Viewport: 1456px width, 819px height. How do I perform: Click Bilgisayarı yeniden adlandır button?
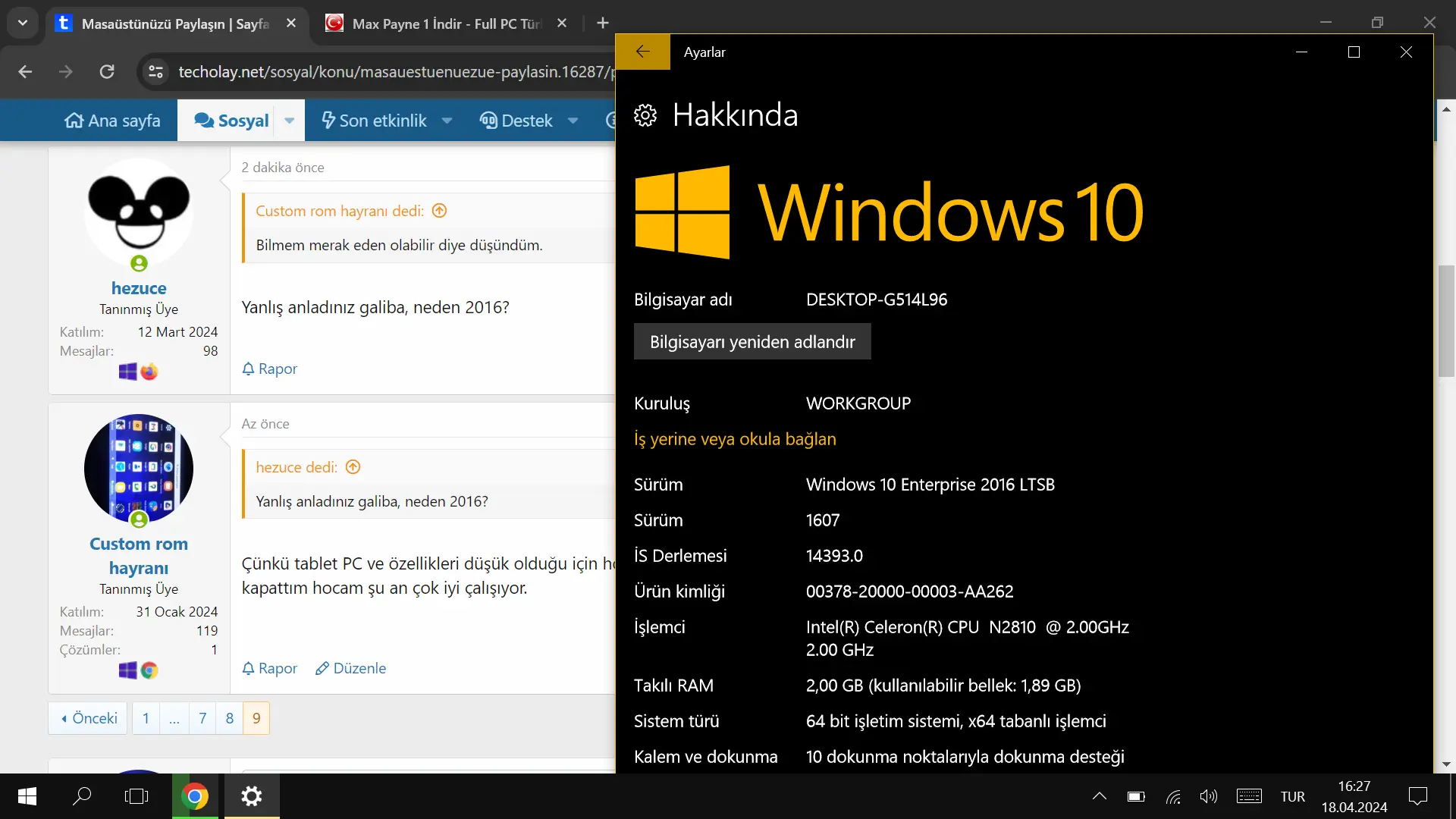click(752, 342)
